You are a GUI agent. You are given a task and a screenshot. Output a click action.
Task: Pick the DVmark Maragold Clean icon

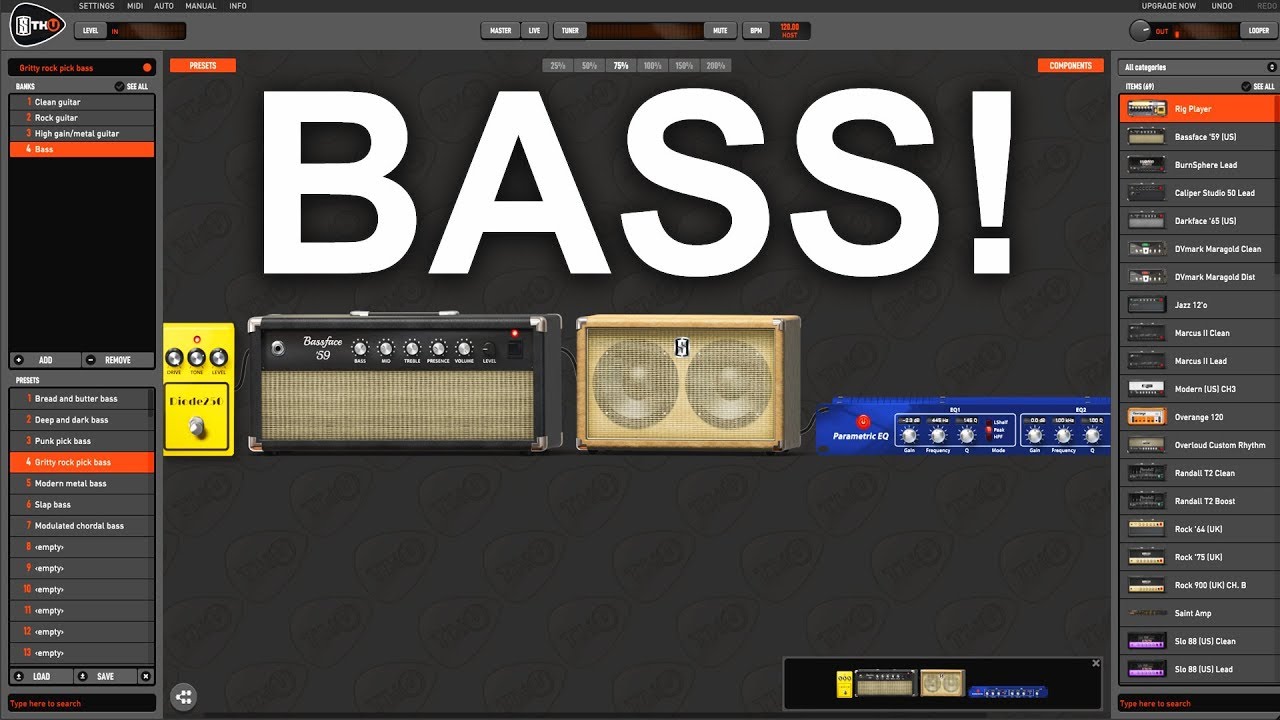[x=1145, y=249]
